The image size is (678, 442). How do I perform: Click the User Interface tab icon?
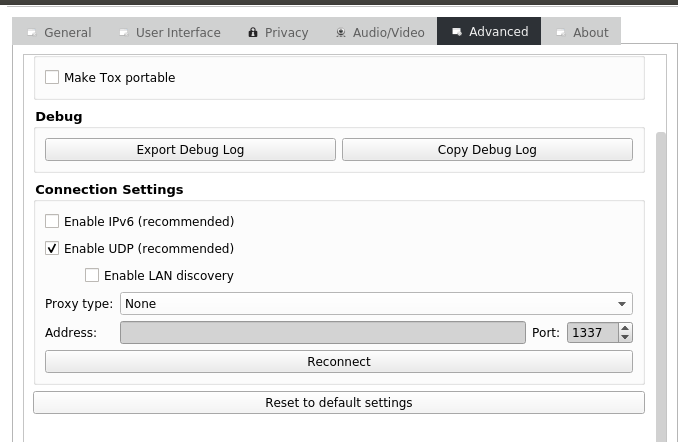click(x=124, y=32)
